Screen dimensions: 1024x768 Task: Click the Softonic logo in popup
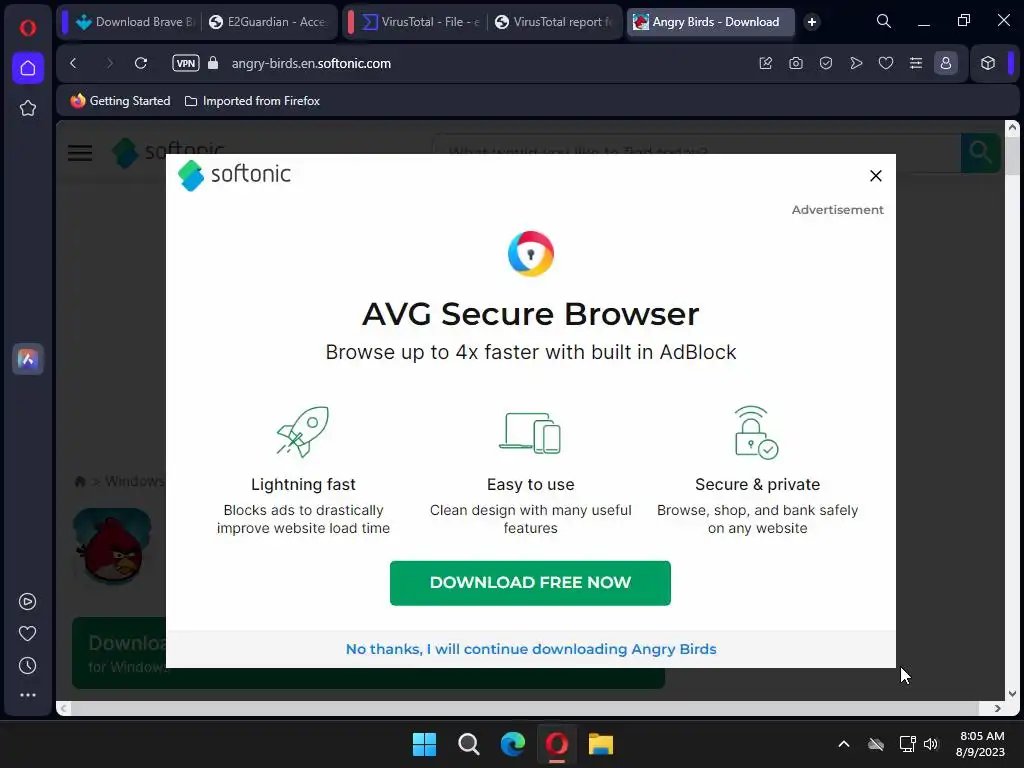point(234,175)
